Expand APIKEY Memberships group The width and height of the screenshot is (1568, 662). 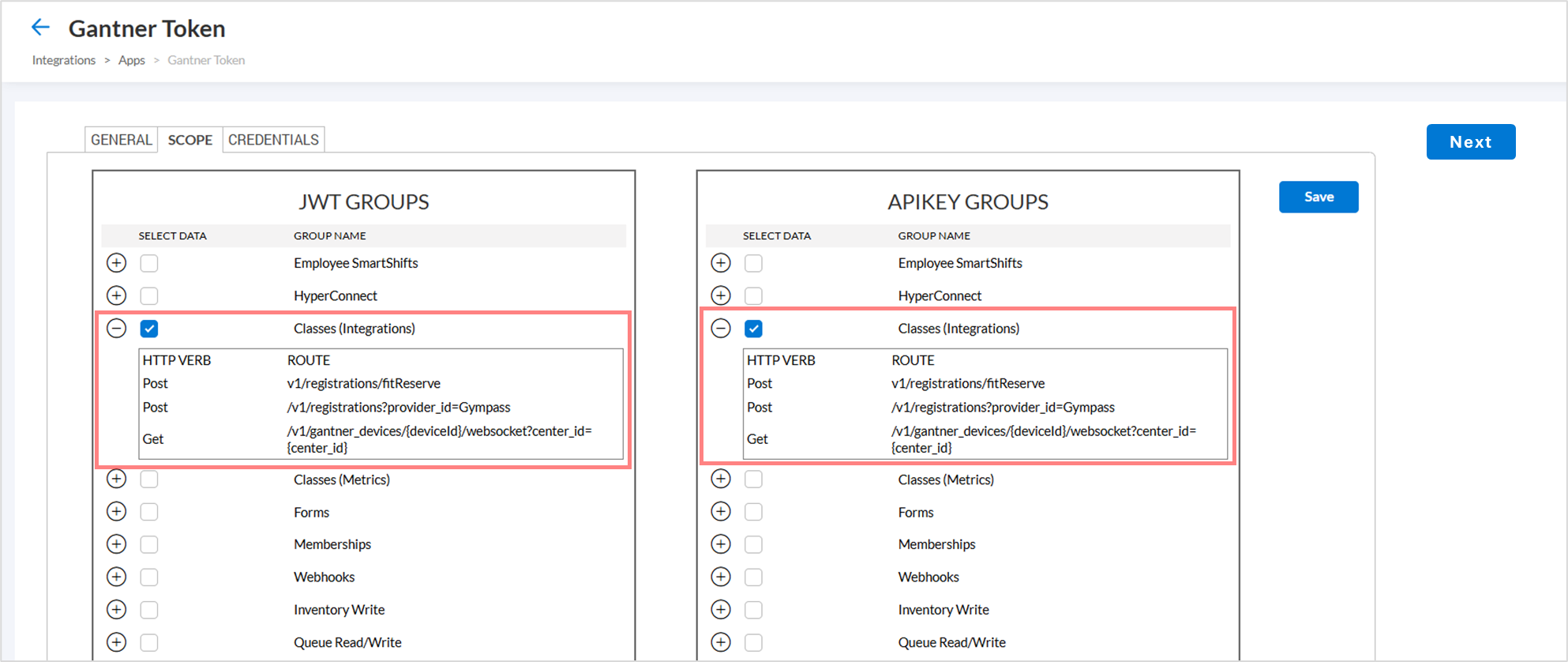(x=721, y=544)
